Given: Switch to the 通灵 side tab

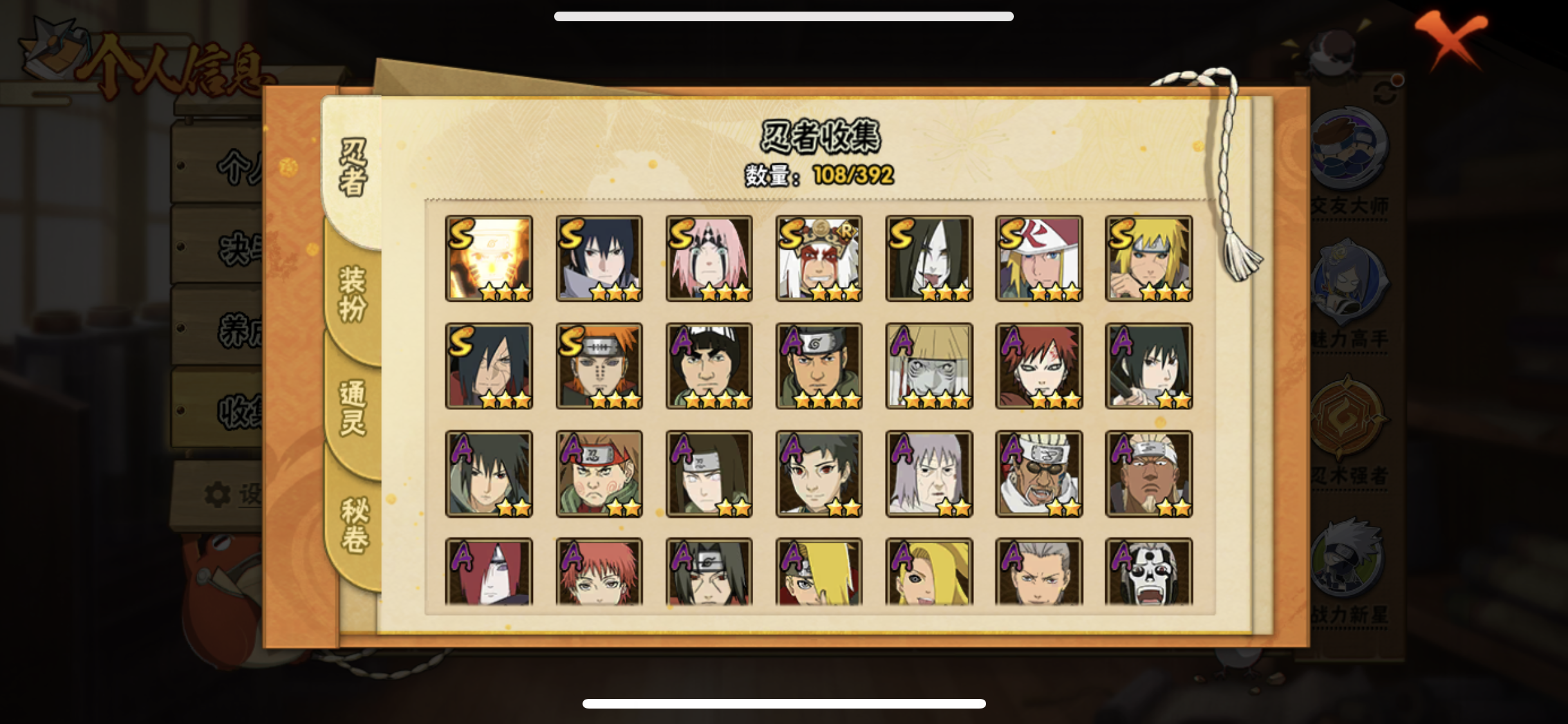Looking at the screenshot, I should 353,408.
